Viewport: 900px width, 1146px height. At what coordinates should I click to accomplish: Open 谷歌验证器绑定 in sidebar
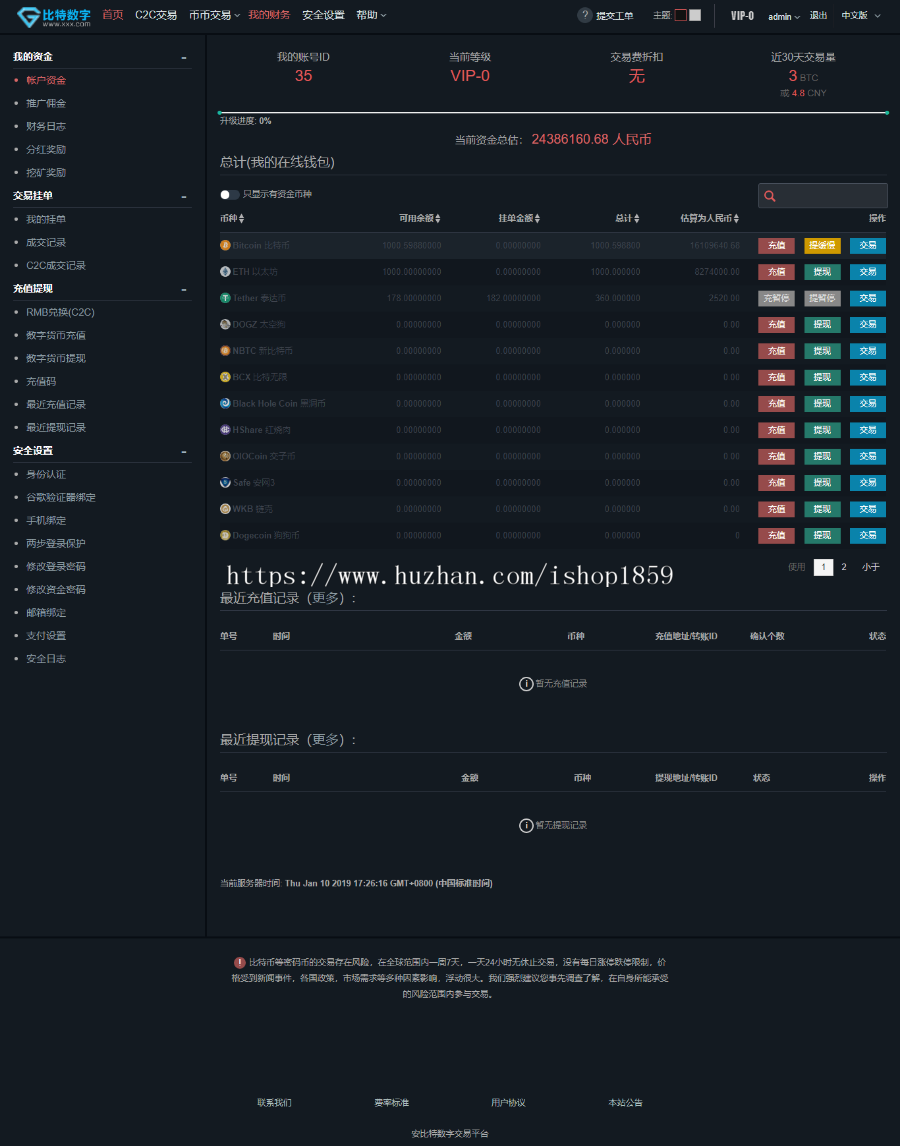point(61,498)
